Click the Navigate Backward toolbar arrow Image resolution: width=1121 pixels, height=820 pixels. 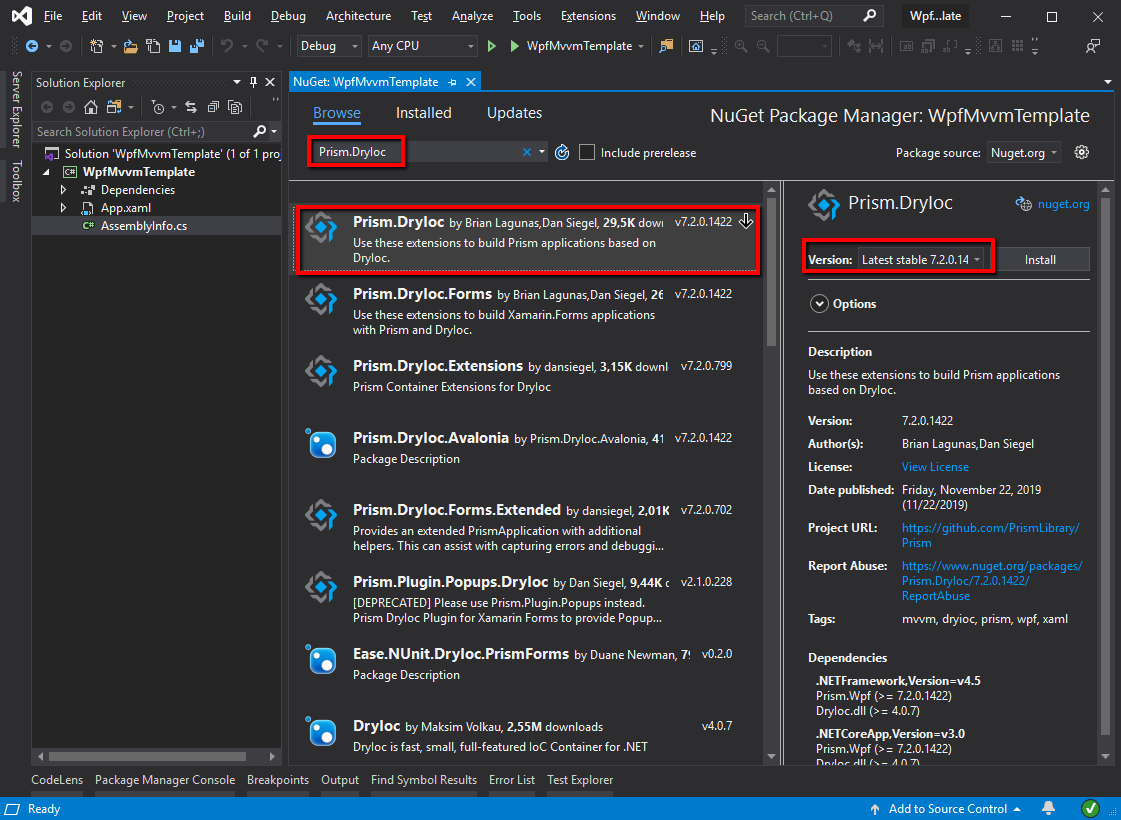[x=32, y=46]
